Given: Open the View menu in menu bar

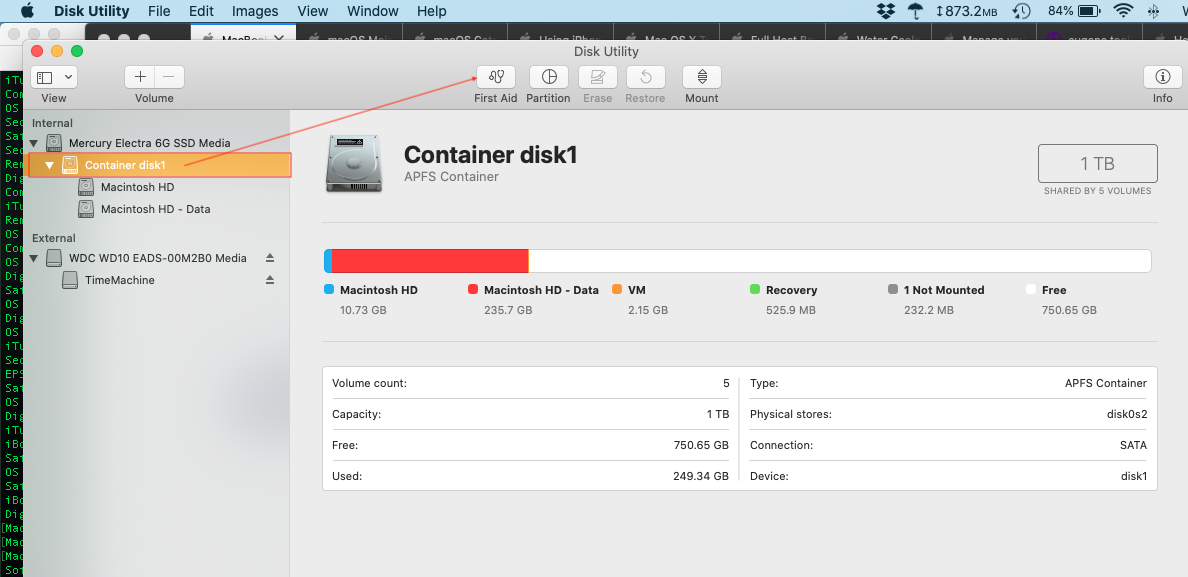Looking at the screenshot, I should pyautogui.click(x=313, y=11).
